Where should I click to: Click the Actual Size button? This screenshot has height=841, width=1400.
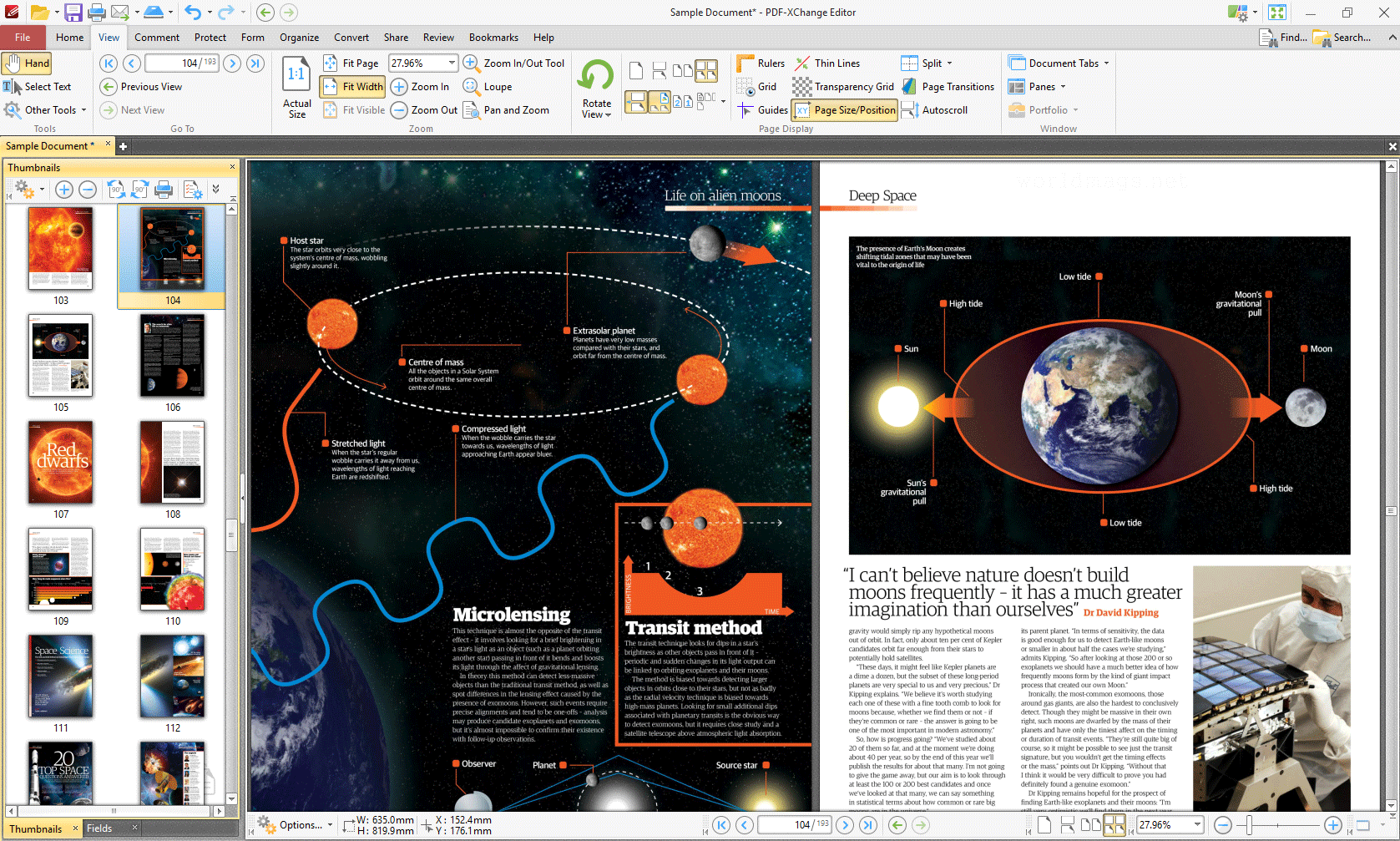point(296,88)
